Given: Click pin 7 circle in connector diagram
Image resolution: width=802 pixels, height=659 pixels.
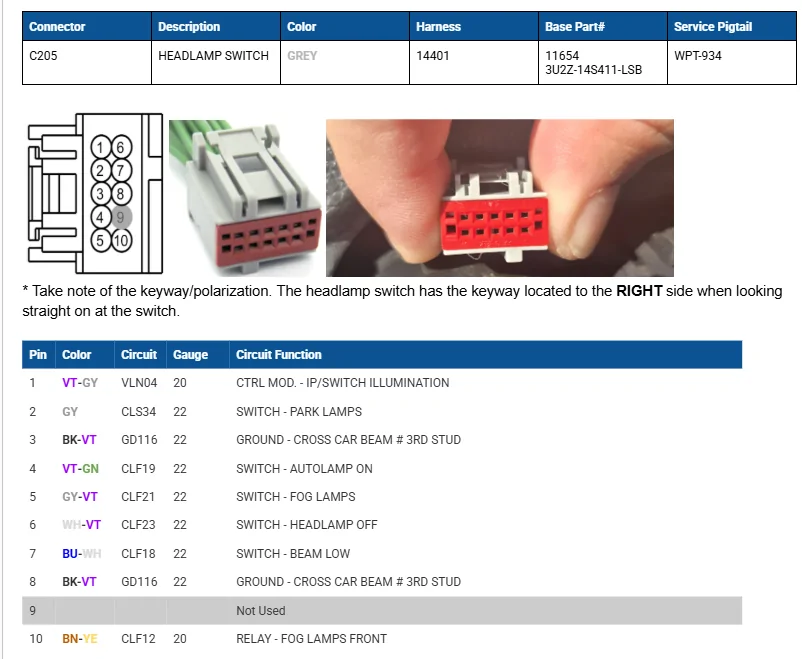Looking at the screenshot, I should [121, 170].
